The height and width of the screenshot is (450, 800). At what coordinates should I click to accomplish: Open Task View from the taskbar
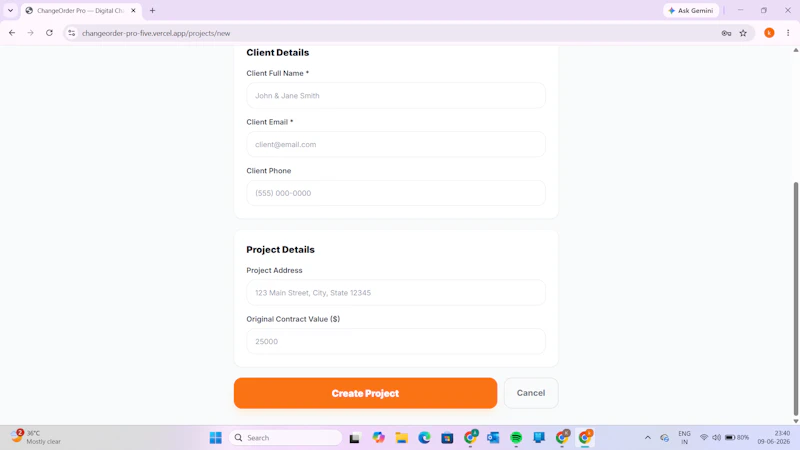pos(355,437)
